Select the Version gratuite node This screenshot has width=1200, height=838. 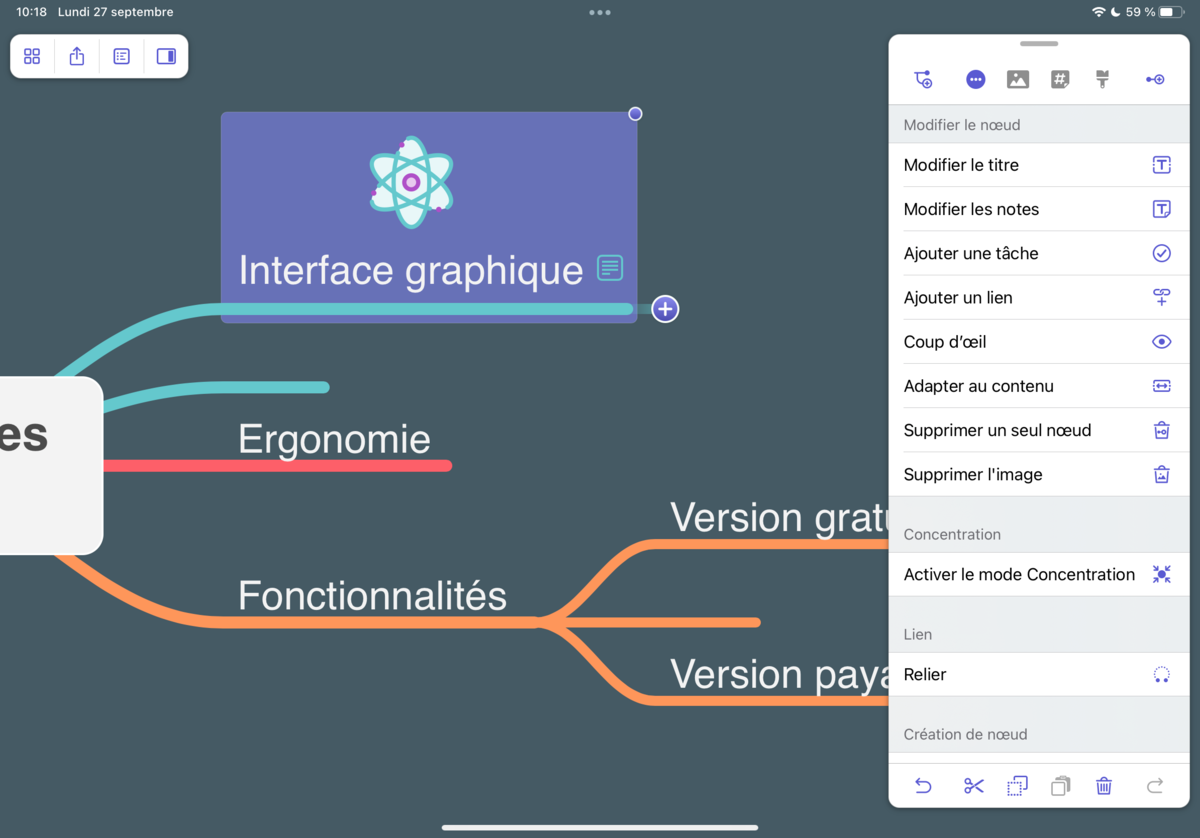click(x=779, y=518)
